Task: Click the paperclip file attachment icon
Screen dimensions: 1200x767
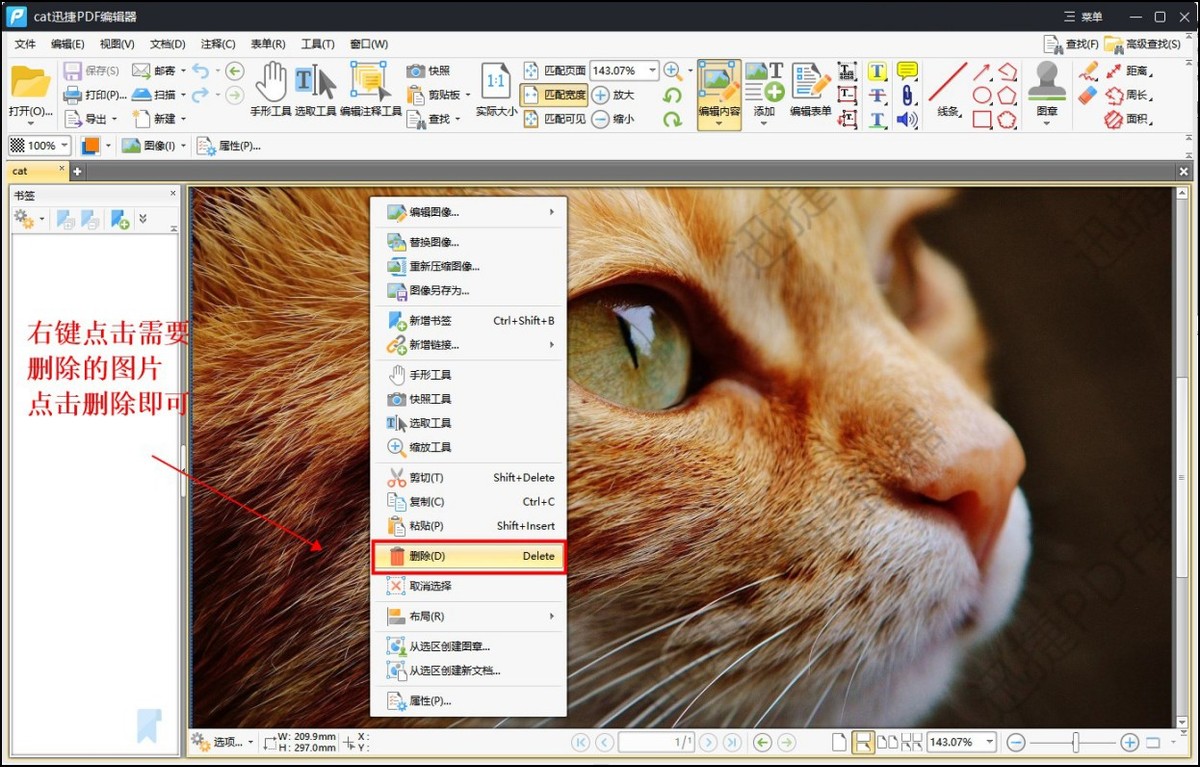Action: coord(907,95)
